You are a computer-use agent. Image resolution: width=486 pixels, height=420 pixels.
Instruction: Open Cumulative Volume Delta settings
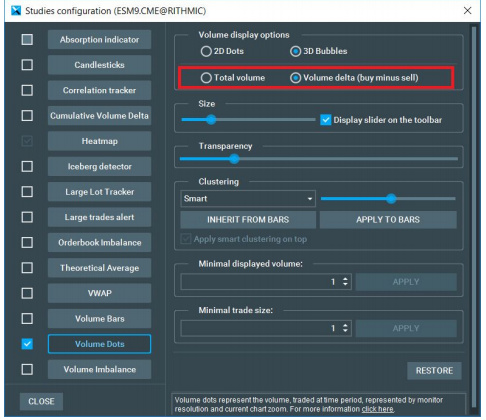(x=99, y=116)
